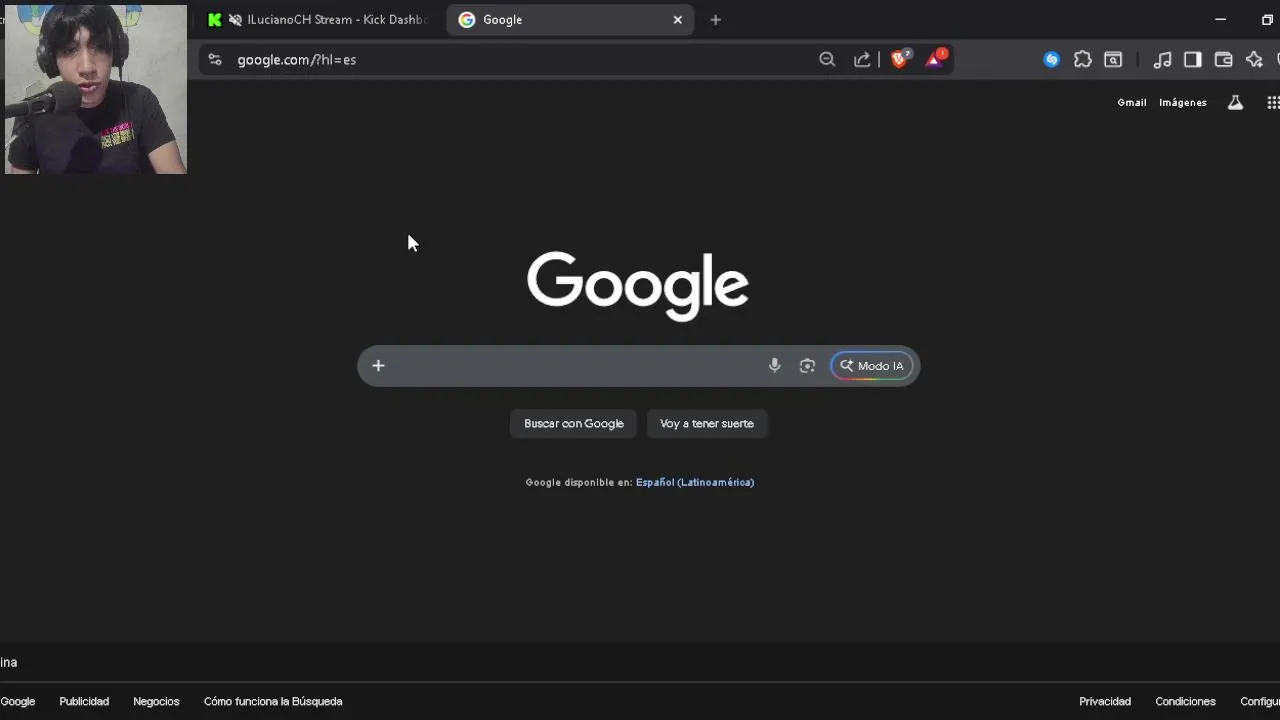Click the webcam overlay thumbnail
Screen dimensions: 1280x720
[x=96, y=89]
